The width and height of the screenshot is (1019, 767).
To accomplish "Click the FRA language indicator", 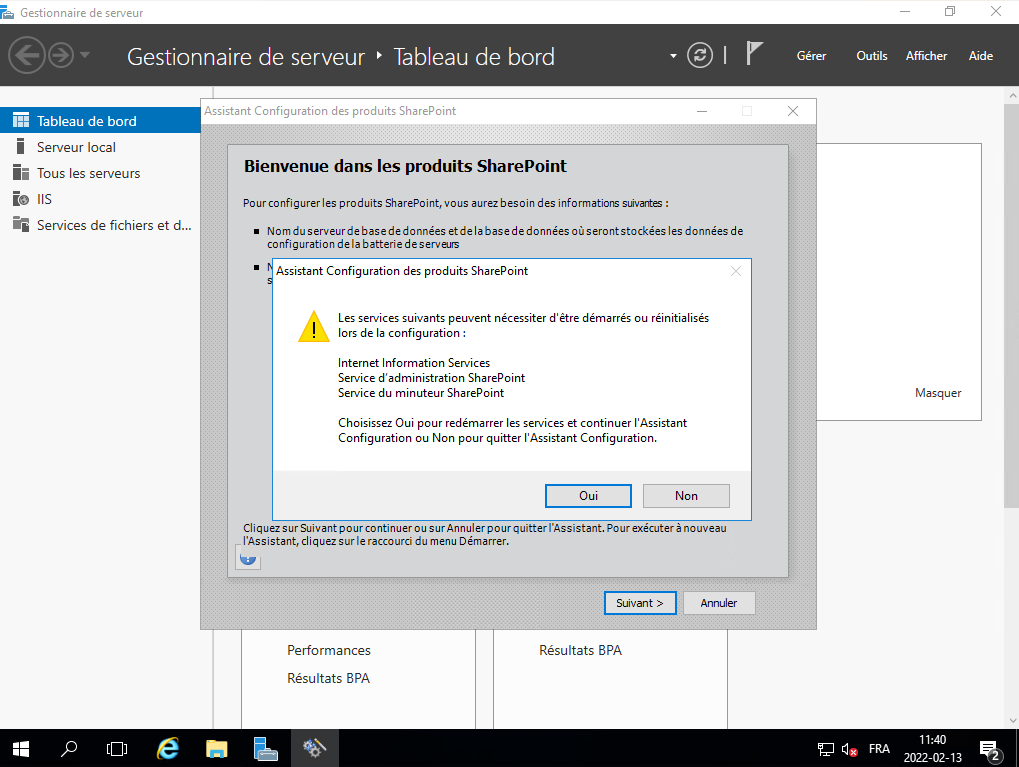I will [x=879, y=749].
